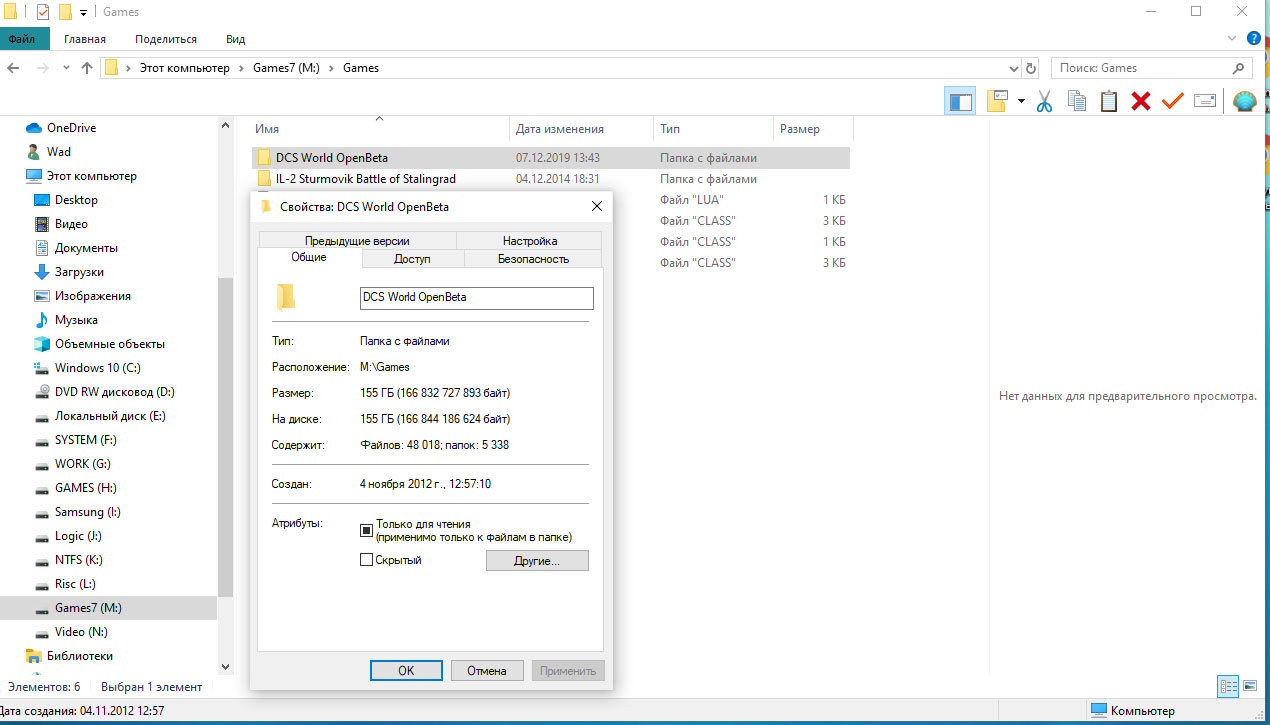Viewport: 1270px width, 725px height.
Task: Switch to Доступ tab in properties
Action: (x=412, y=259)
